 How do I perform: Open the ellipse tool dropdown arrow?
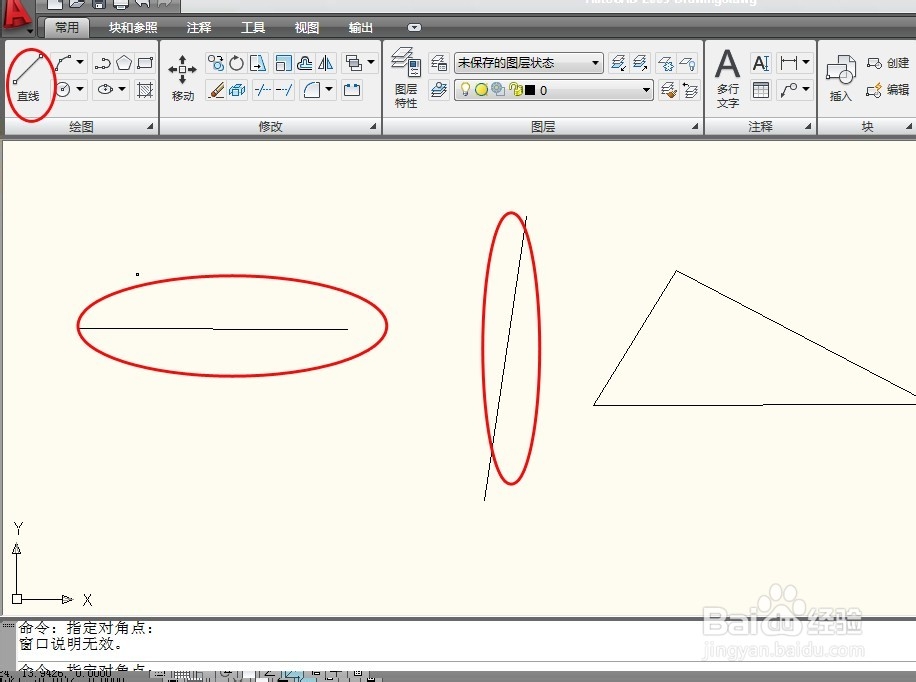click(122, 89)
